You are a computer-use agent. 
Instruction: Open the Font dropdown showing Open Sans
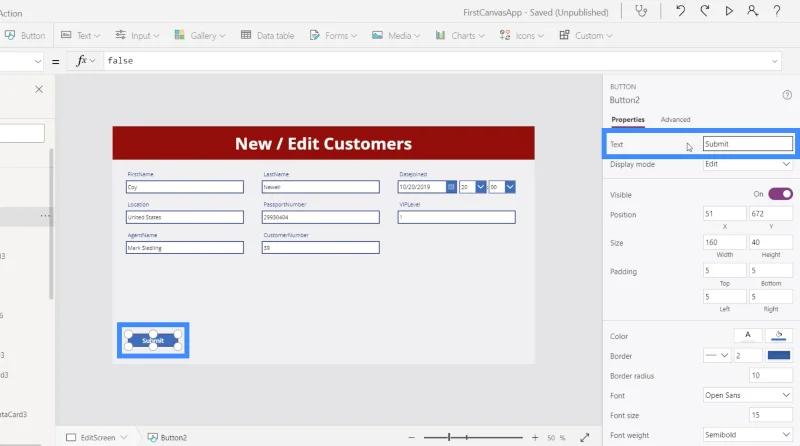(x=747, y=395)
